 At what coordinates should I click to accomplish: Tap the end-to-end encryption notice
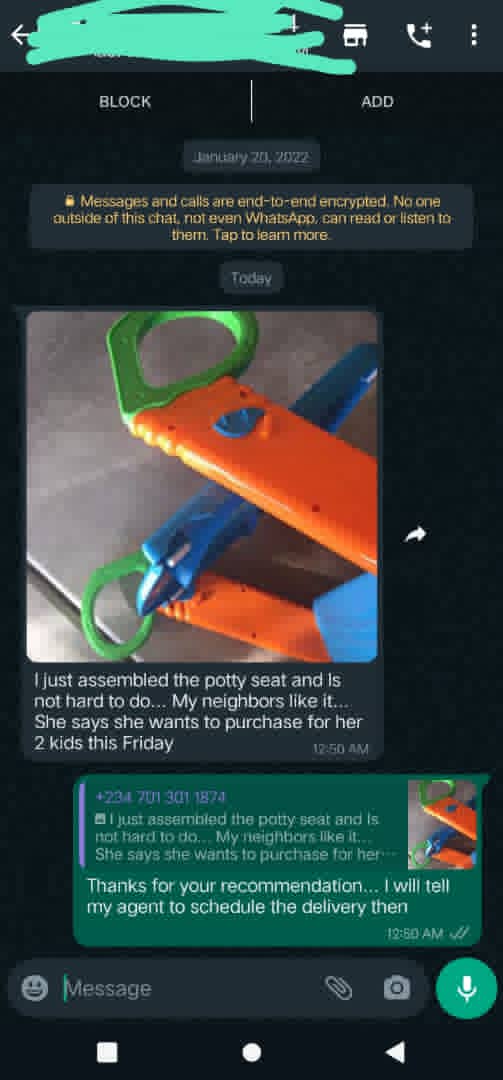252,218
